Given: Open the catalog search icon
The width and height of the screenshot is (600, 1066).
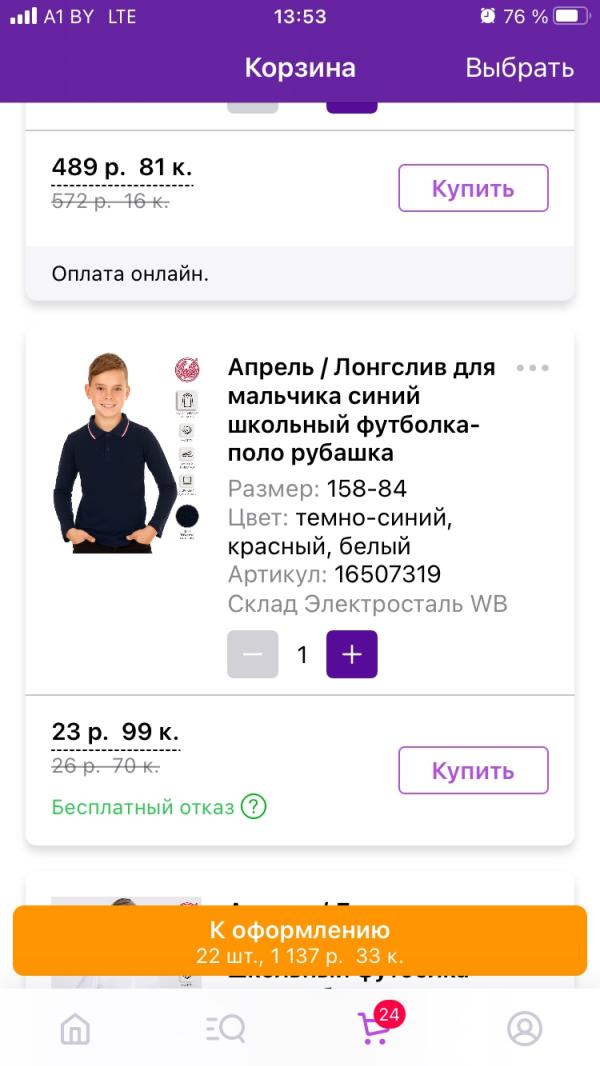Looking at the screenshot, I should tap(225, 1027).
